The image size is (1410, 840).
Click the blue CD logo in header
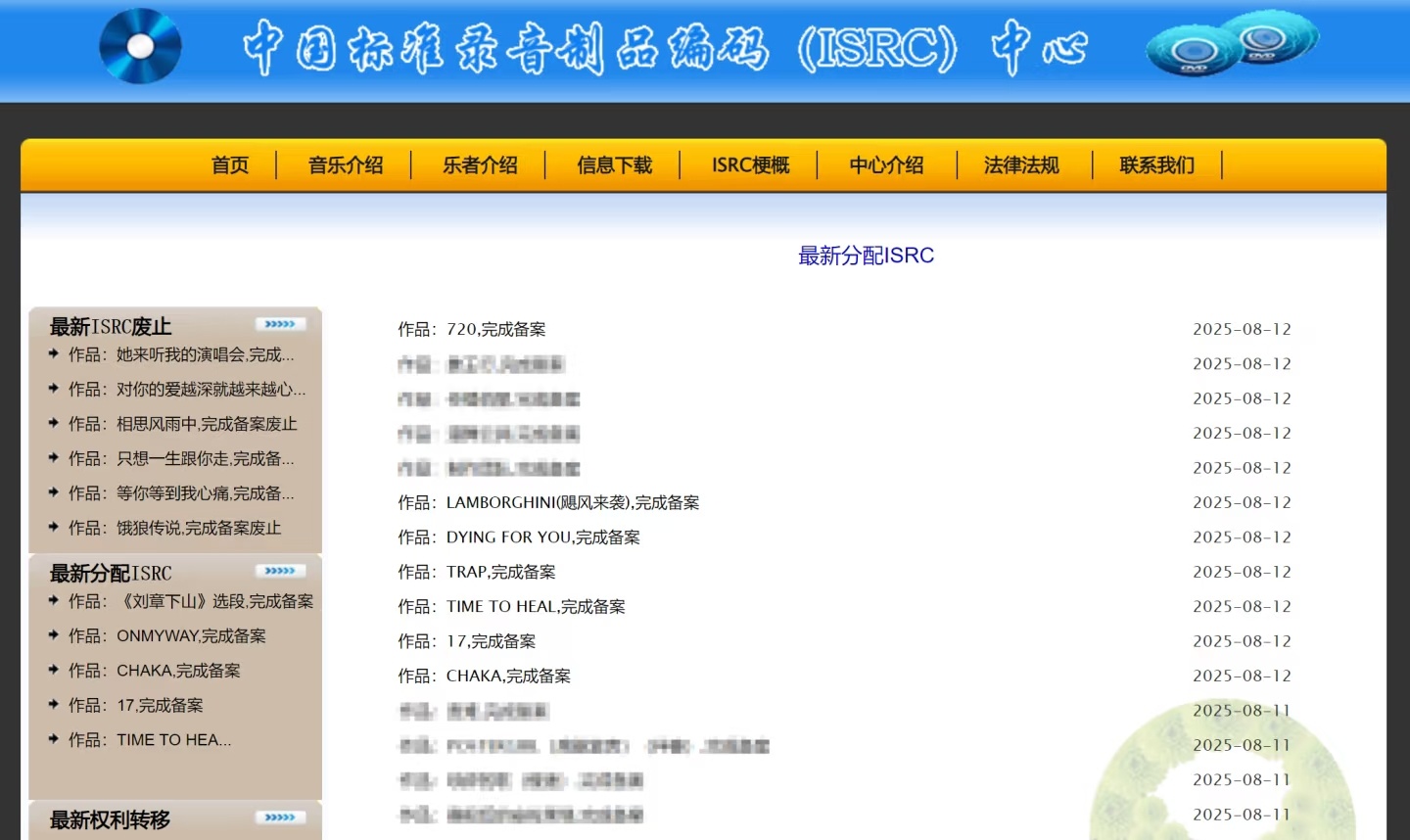(140, 46)
